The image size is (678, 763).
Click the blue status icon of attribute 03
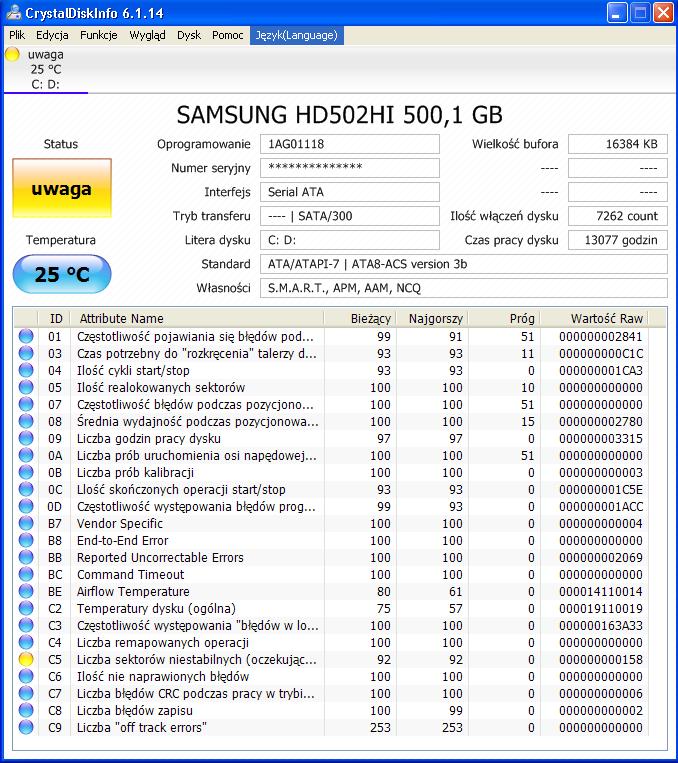click(x=26, y=353)
